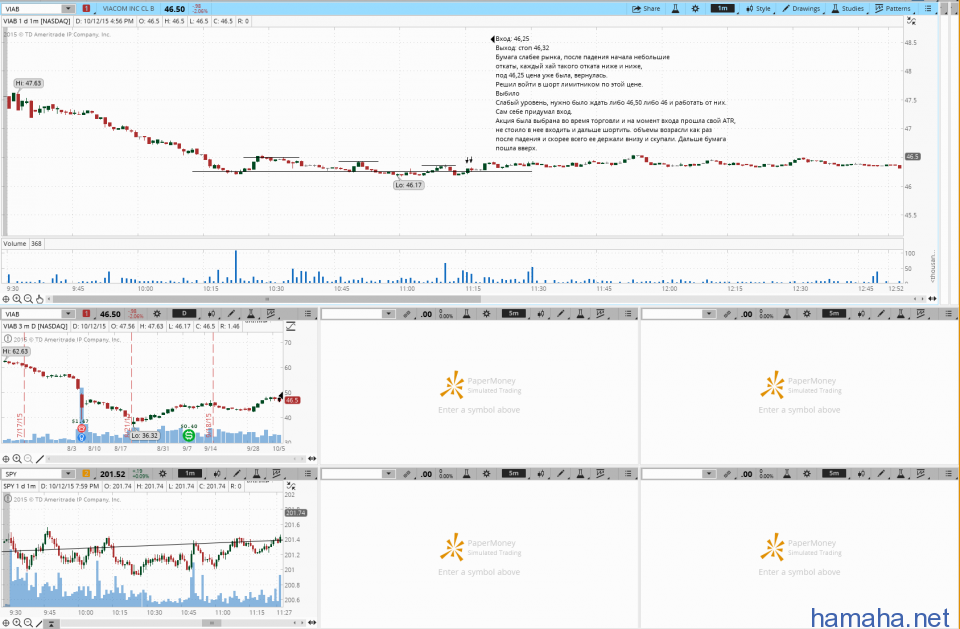Open studies flask on SPY chart toolbar

click(257, 474)
